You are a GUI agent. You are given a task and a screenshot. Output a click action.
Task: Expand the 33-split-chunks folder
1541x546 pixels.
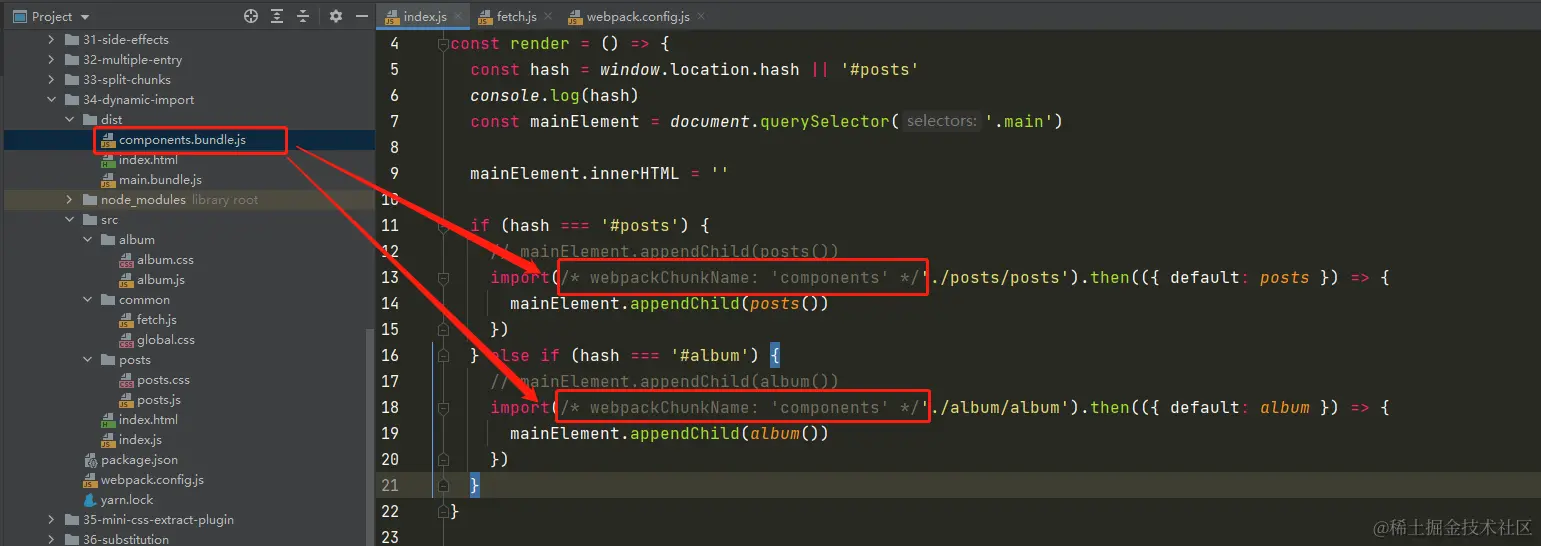tap(52, 80)
